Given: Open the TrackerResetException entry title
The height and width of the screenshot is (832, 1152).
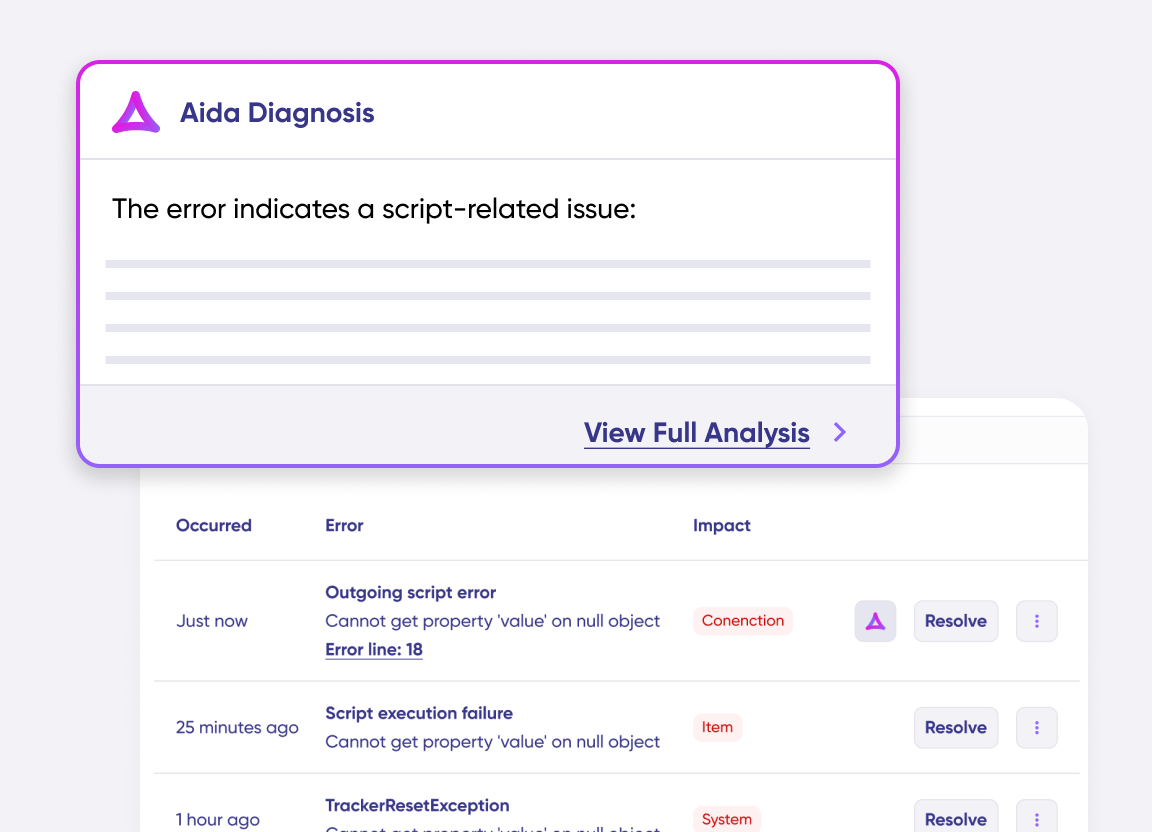Looking at the screenshot, I should coord(417,805).
